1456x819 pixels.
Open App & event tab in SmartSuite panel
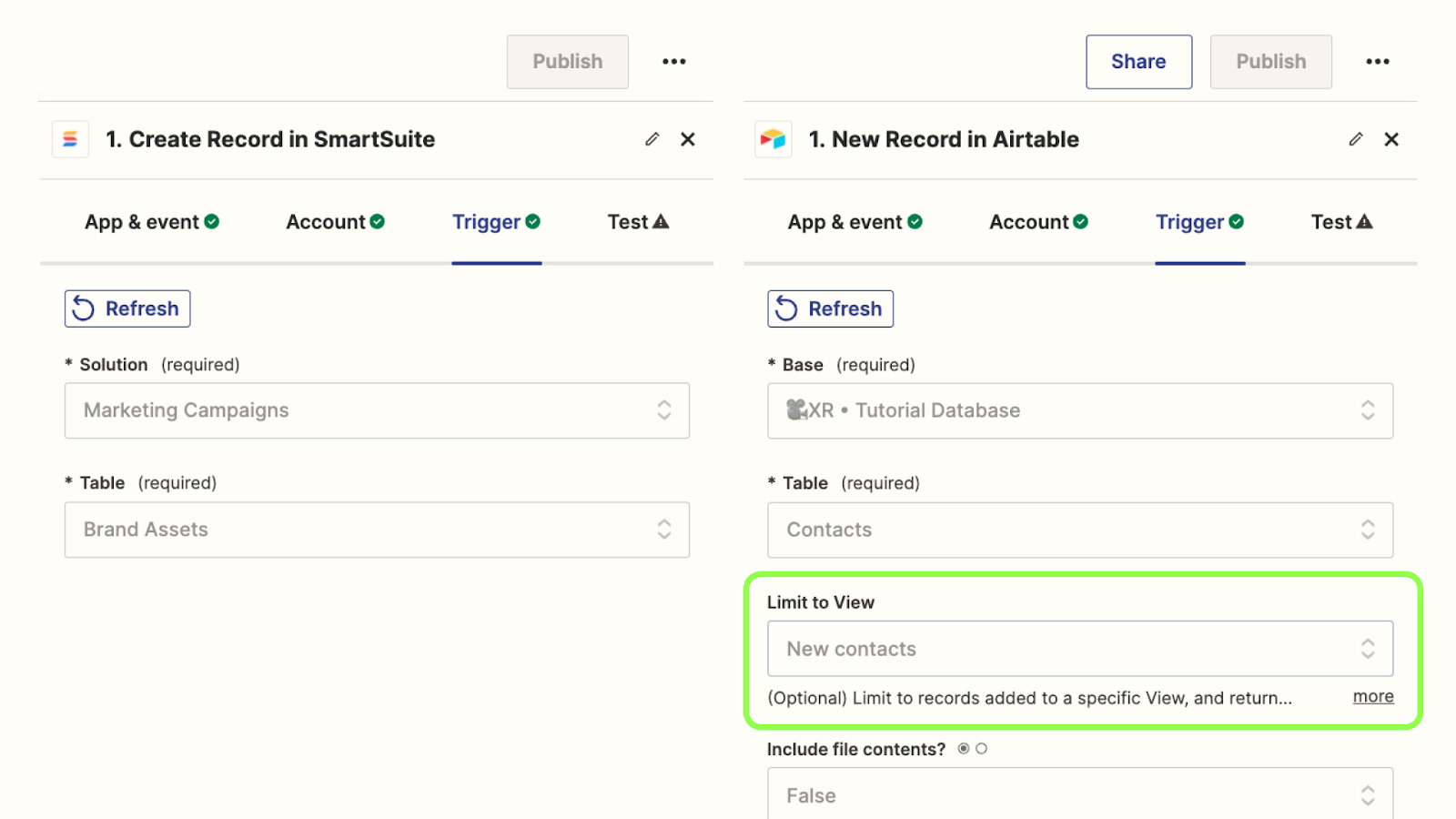click(x=152, y=222)
